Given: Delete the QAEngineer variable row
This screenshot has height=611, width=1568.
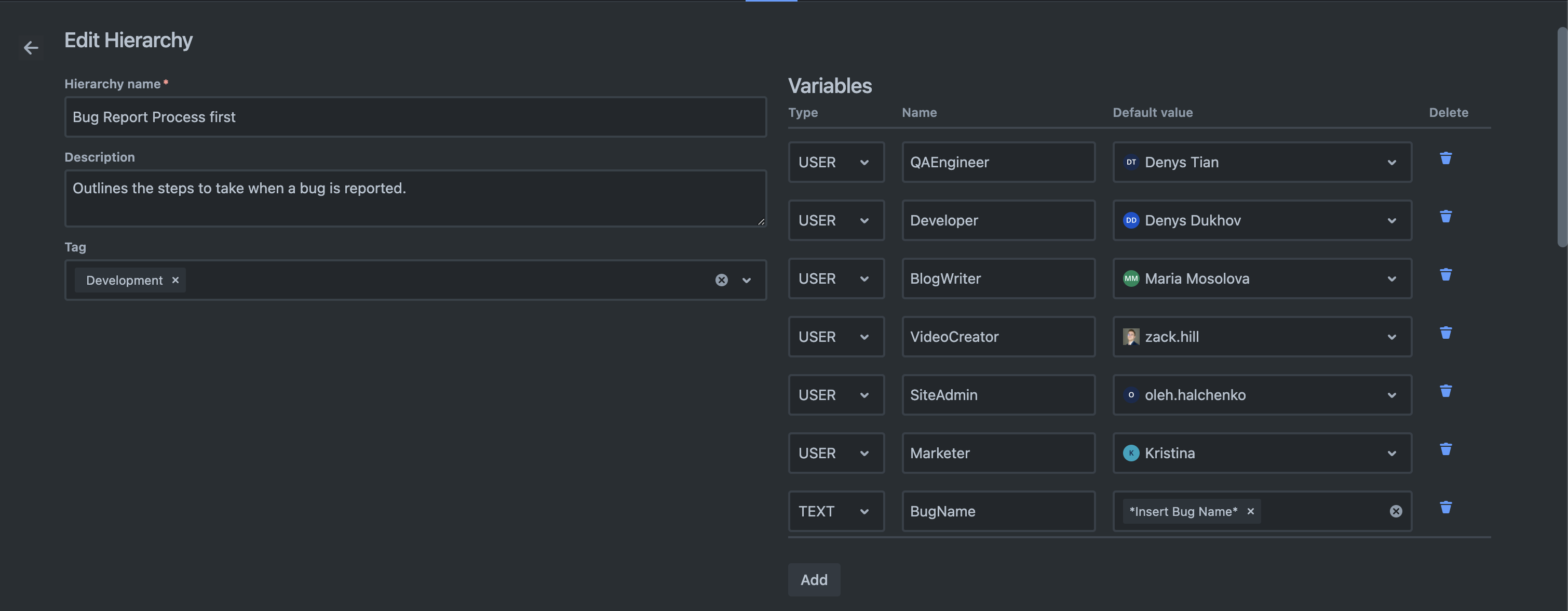Looking at the screenshot, I should (x=1445, y=158).
